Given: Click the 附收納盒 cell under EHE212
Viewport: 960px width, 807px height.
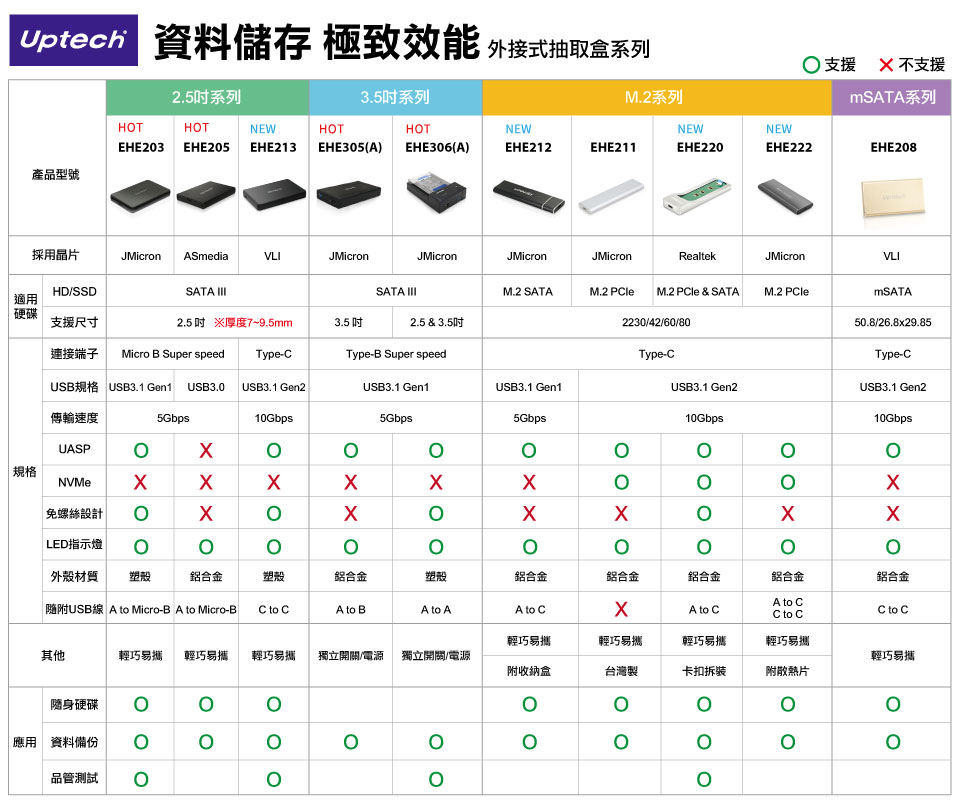Looking at the screenshot, I should (x=528, y=671).
